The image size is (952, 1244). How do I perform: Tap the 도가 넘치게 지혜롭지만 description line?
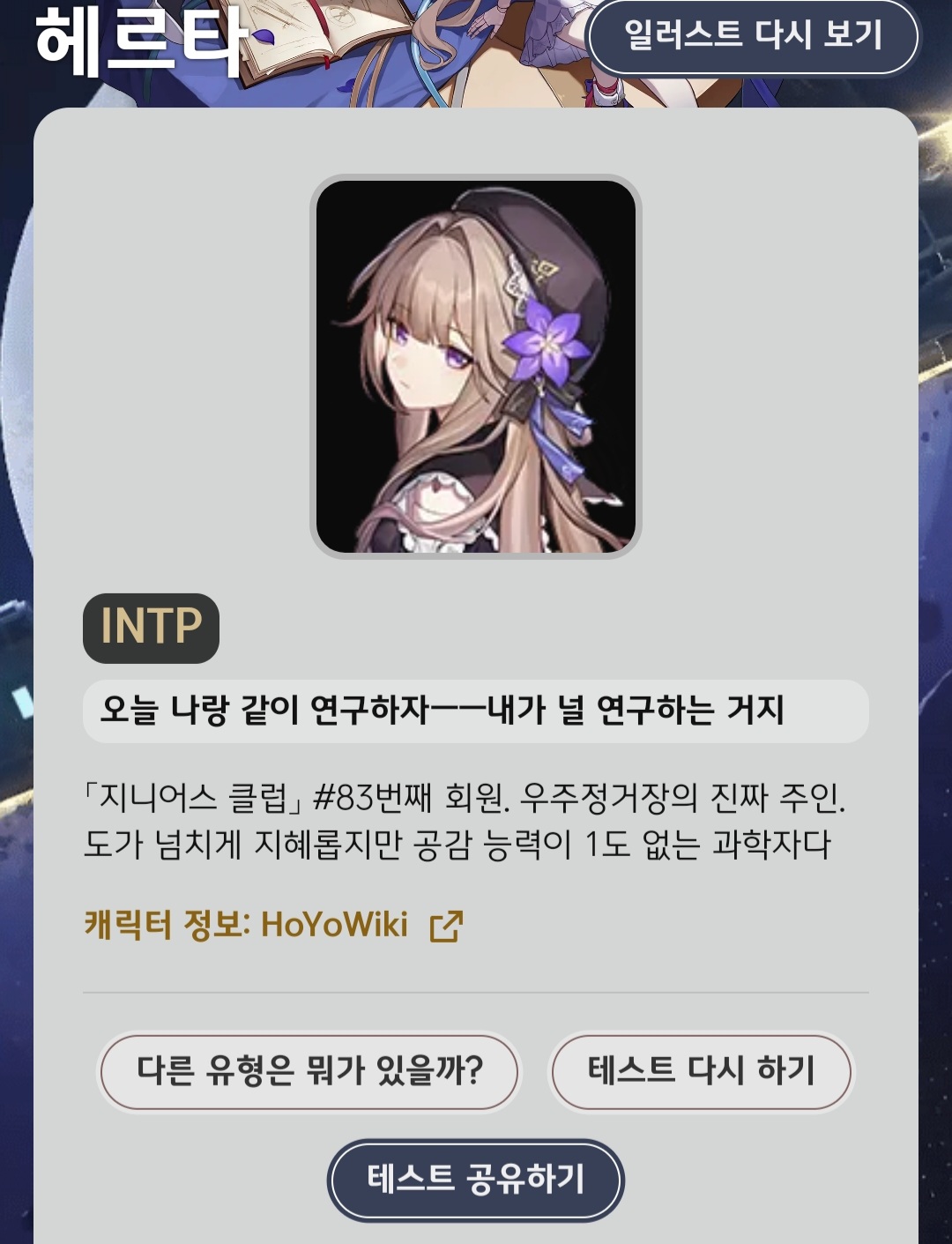click(x=457, y=845)
